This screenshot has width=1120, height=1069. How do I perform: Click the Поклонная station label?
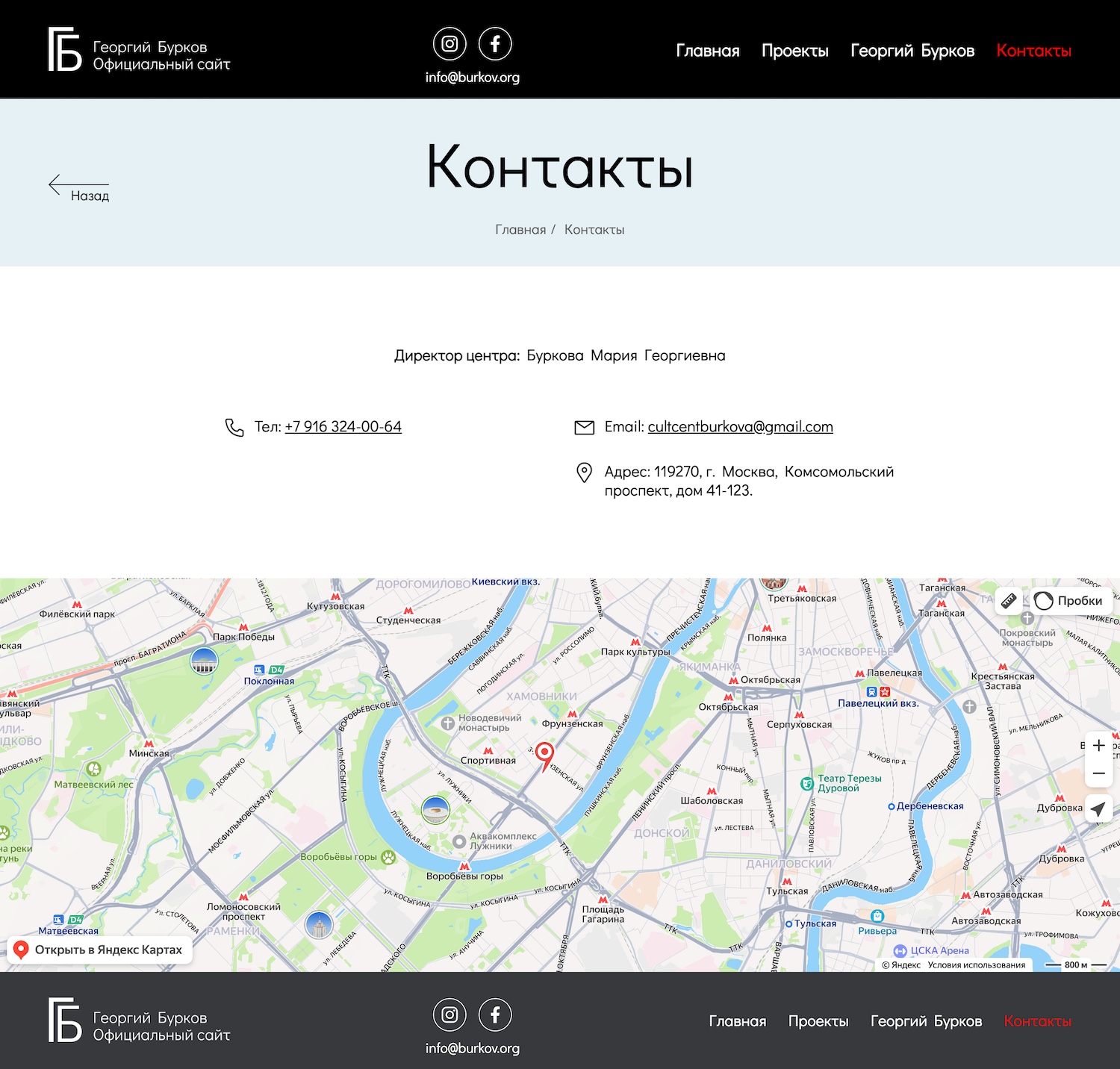(269, 681)
